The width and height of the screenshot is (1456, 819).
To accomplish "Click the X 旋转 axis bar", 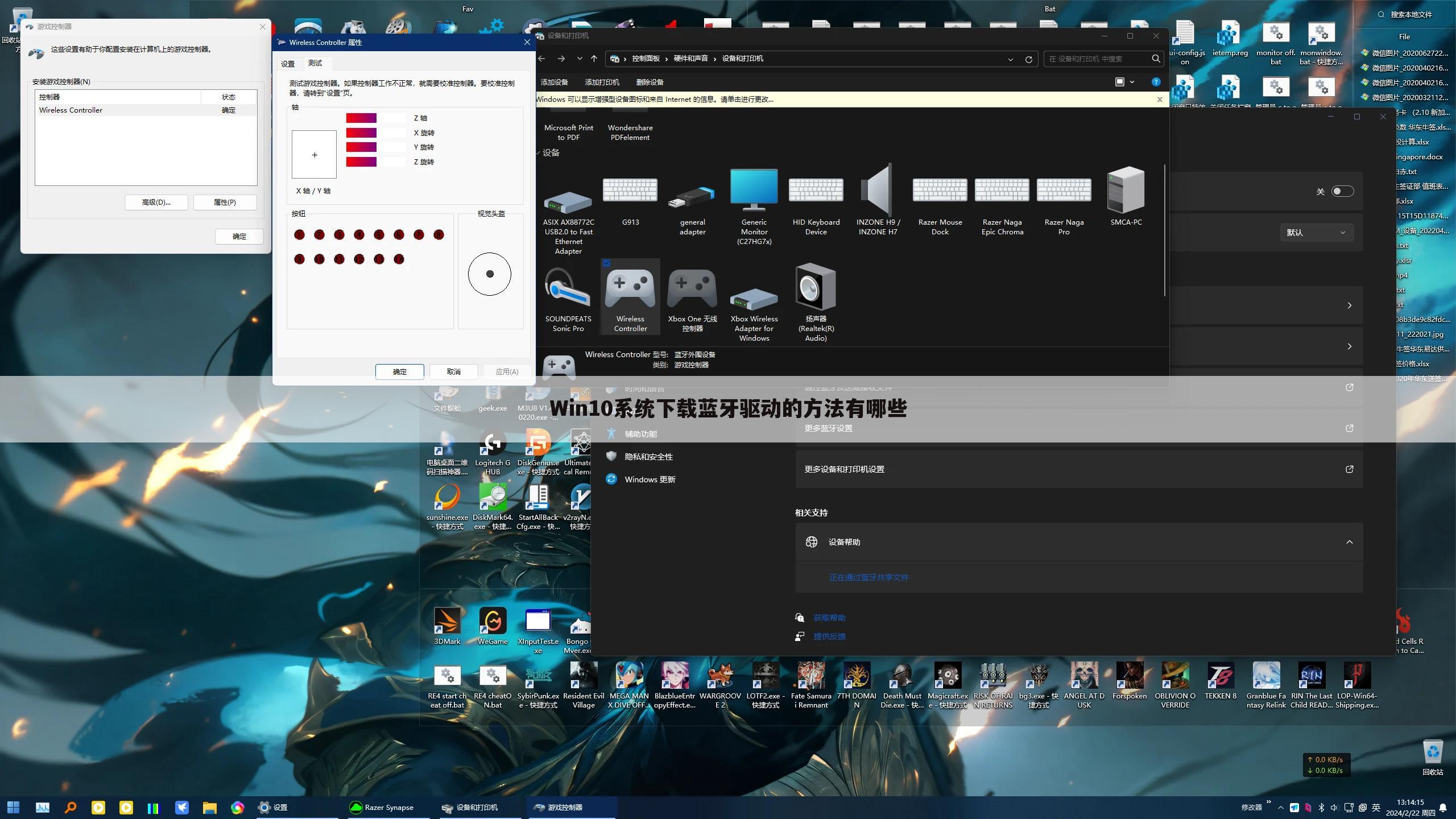I will pos(376,133).
